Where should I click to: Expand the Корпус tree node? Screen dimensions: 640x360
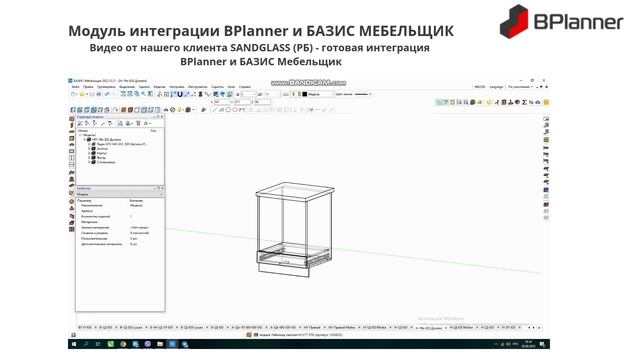(x=89, y=153)
